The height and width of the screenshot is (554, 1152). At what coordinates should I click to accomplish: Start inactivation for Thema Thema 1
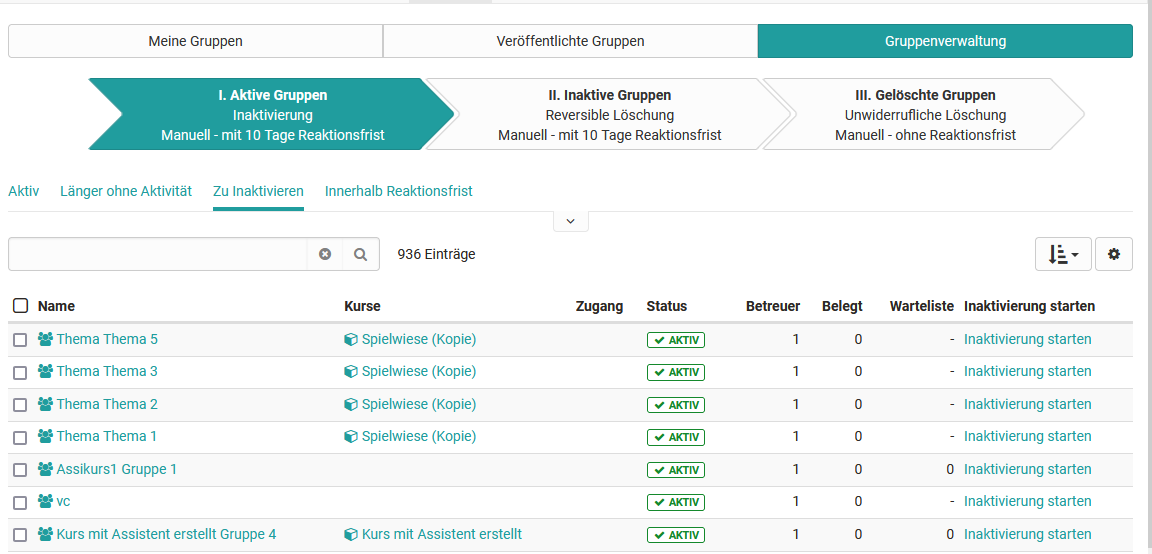1027,437
